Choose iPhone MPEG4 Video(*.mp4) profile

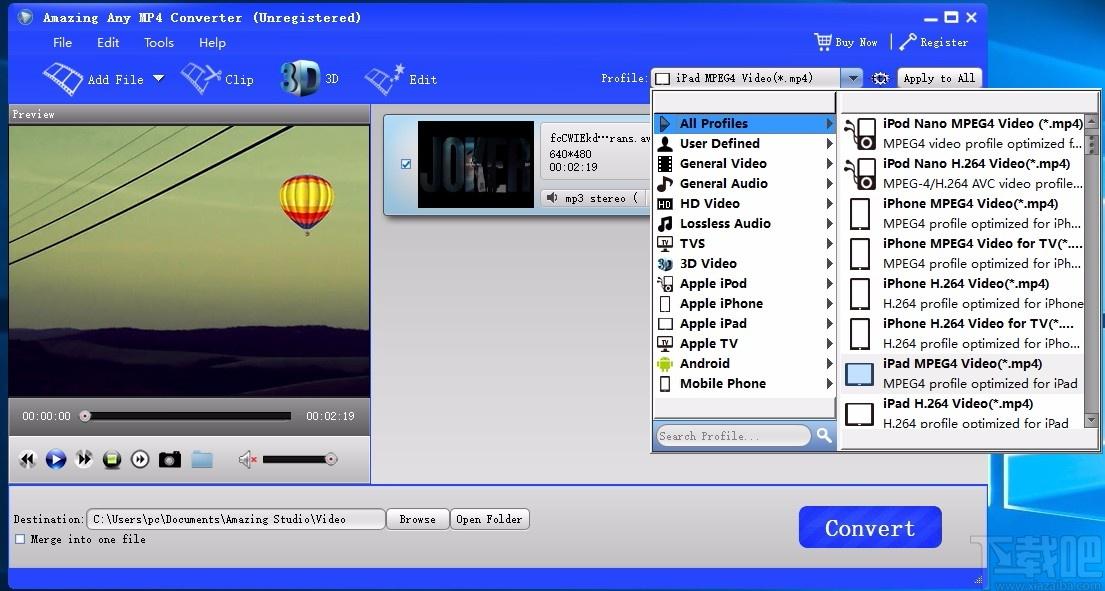pyautogui.click(x=963, y=213)
